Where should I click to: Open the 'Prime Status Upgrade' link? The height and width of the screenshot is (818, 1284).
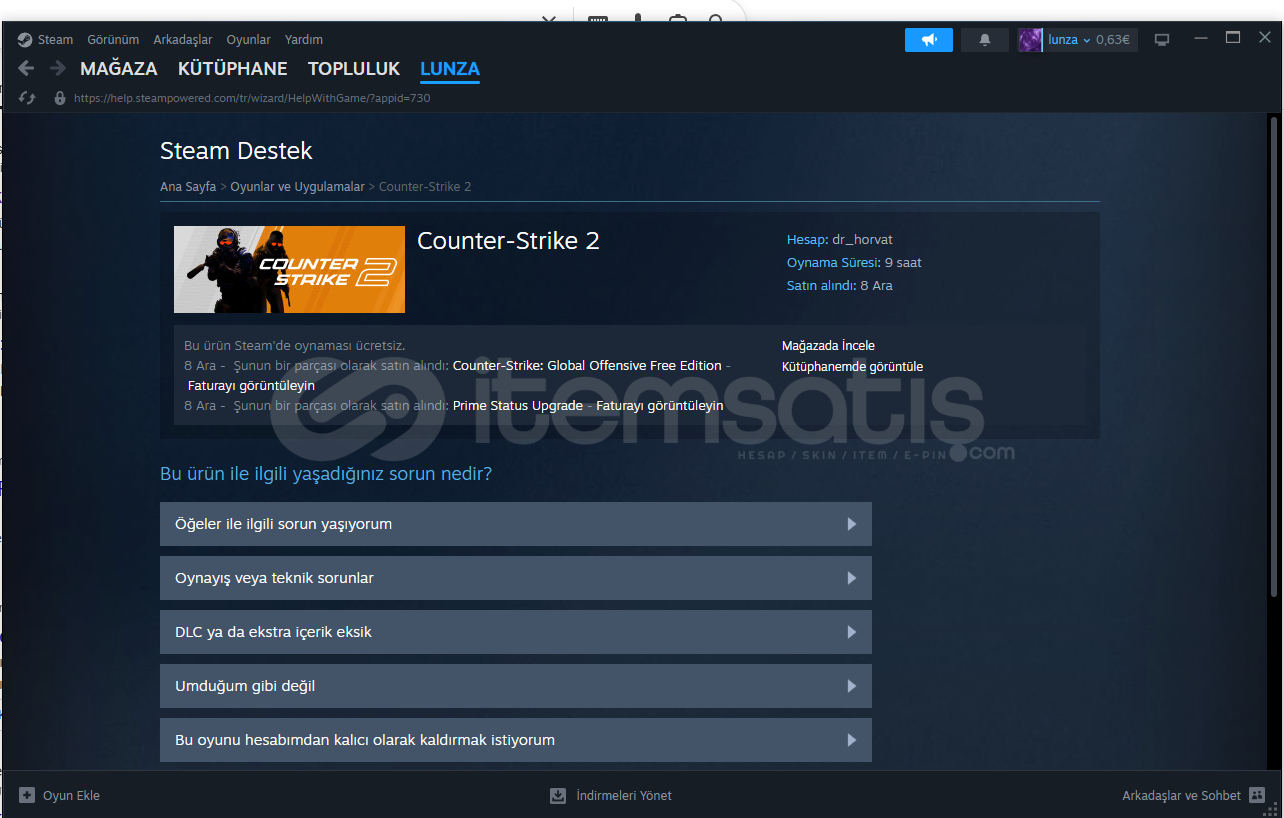point(518,406)
